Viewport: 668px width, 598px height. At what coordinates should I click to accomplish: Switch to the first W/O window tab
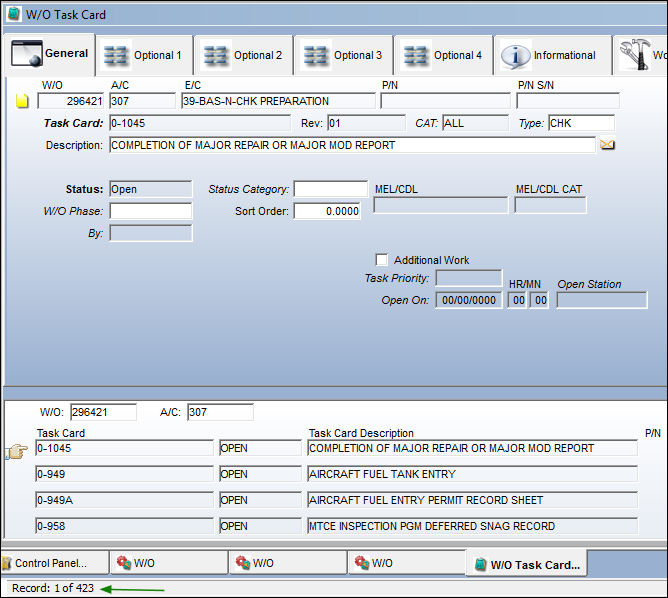pyautogui.click(x=169, y=563)
